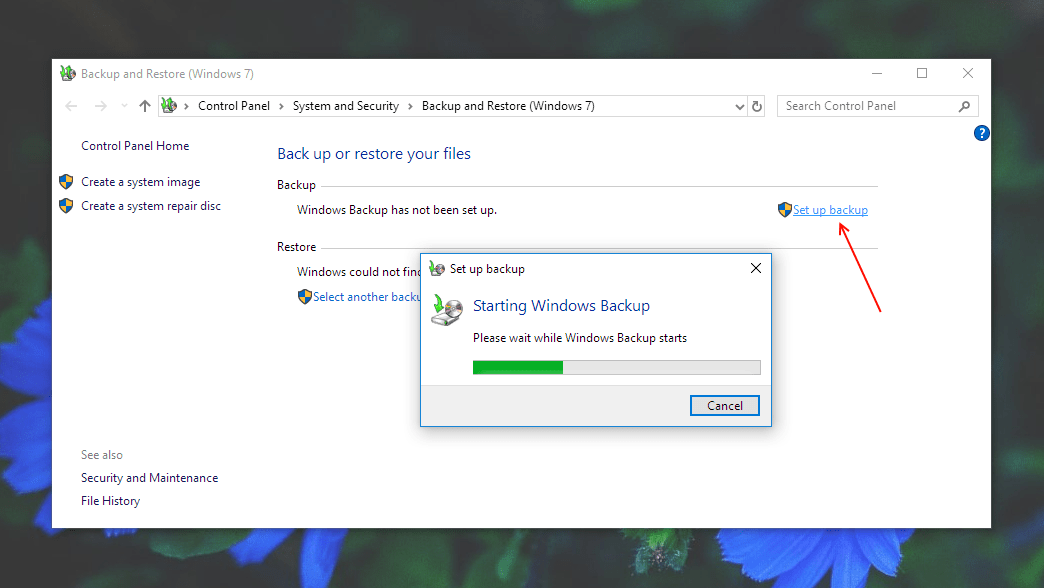Open the address bar dropdown arrow

coord(739,105)
